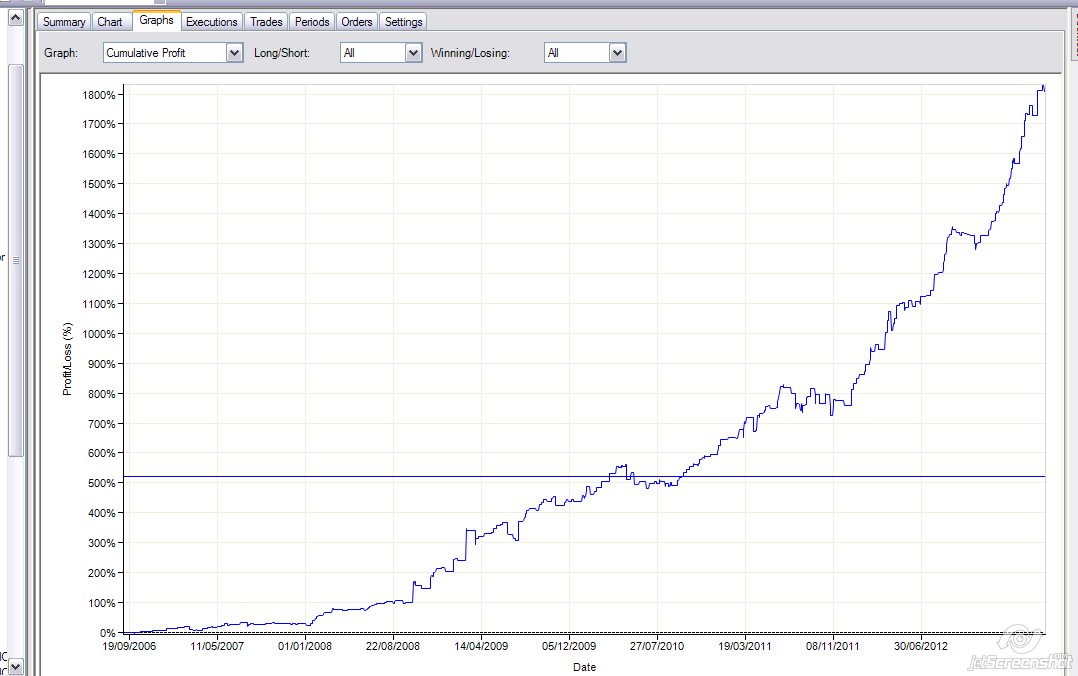
Task: Switch to the Periods tab
Action: [x=312, y=21]
